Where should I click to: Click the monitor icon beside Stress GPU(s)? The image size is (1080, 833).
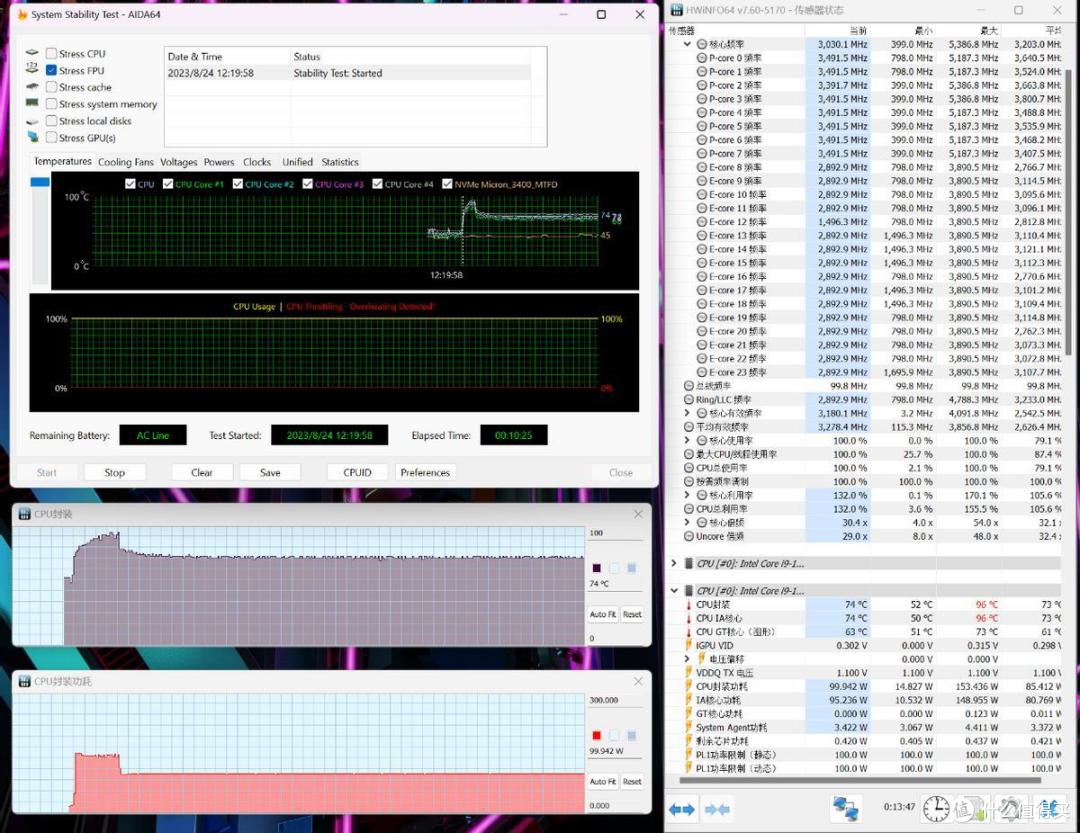click(x=32, y=138)
